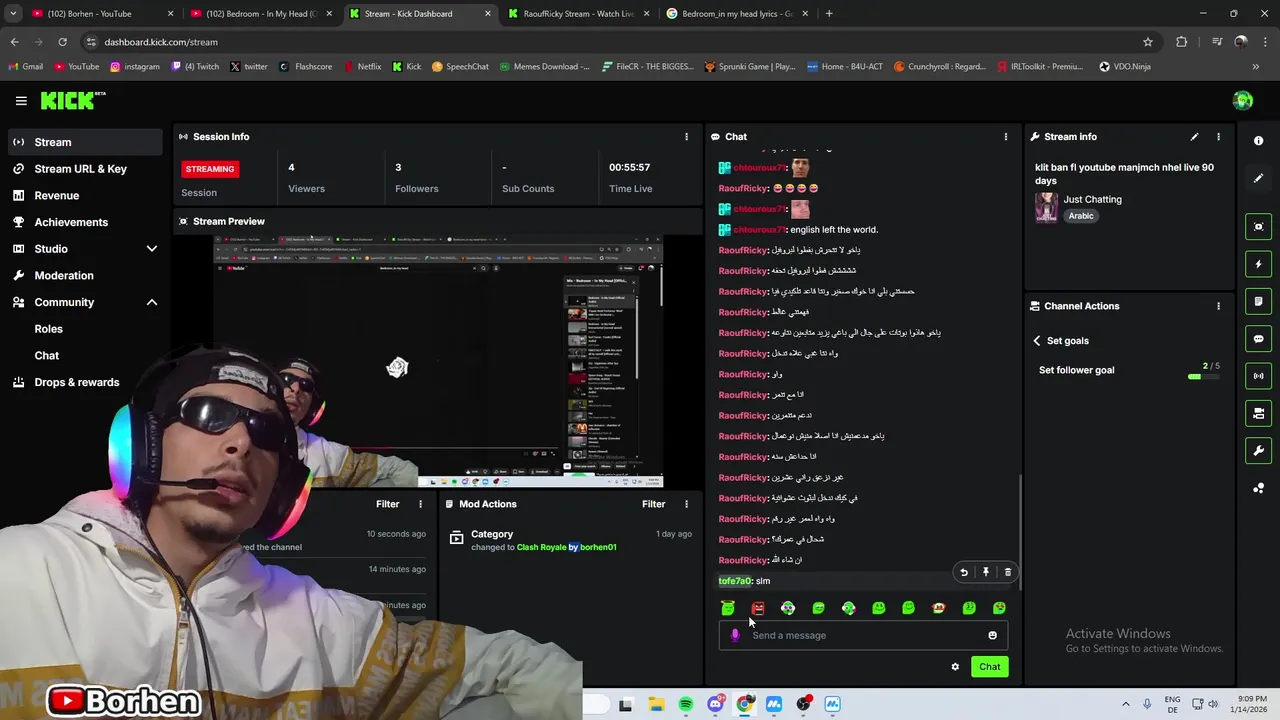Open Filter in Mod Actions panel
Screen dimensions: 1280x720
tap(653, 504)
